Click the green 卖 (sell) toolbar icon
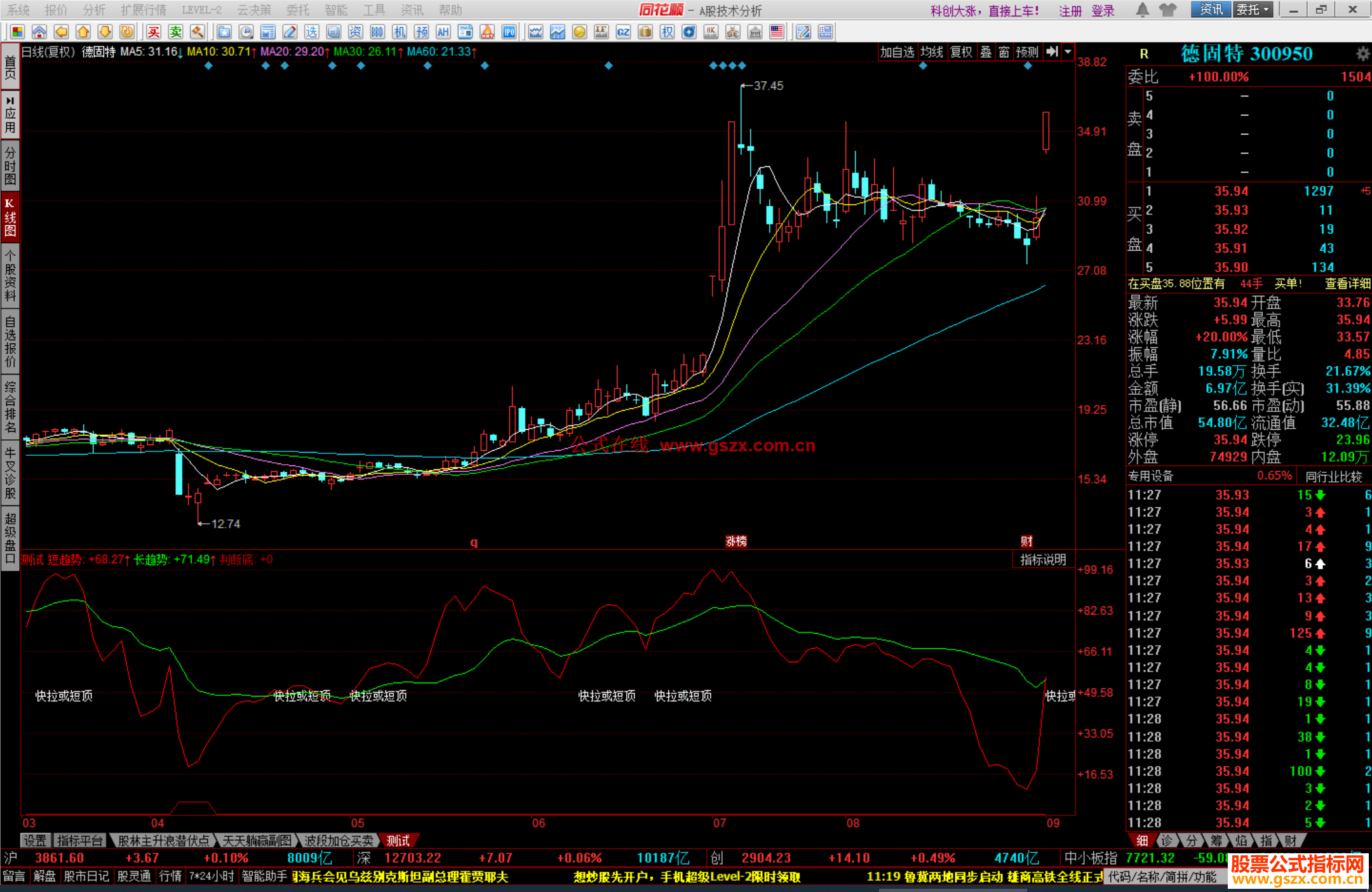1372x892 pixels. tap(175, 32)
